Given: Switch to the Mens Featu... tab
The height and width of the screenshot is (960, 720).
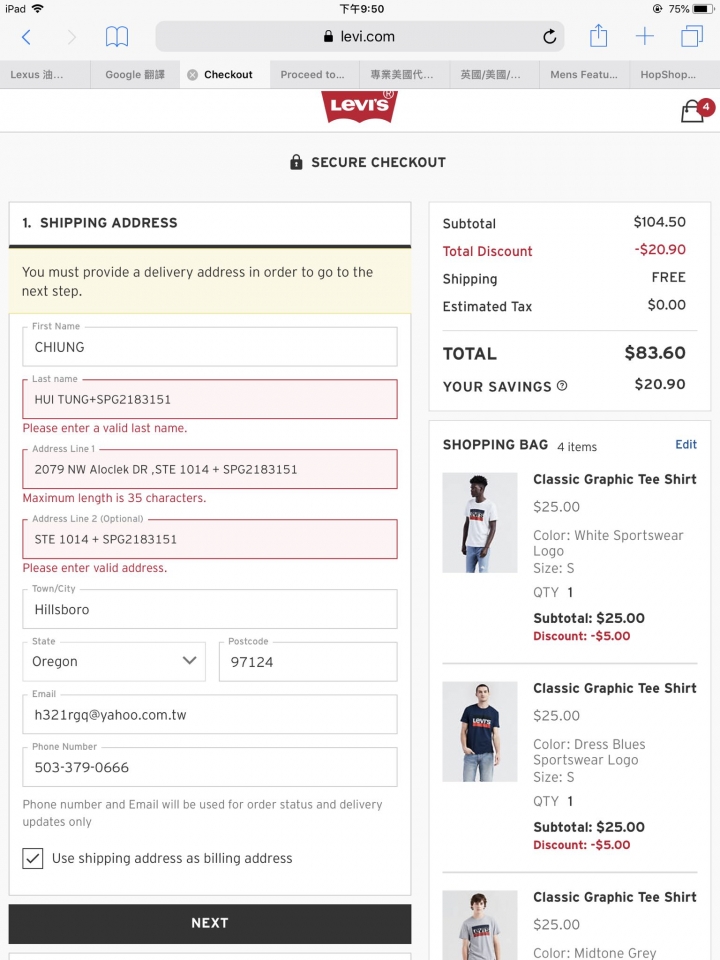Looking at the screenshot, I should point(584,75).
